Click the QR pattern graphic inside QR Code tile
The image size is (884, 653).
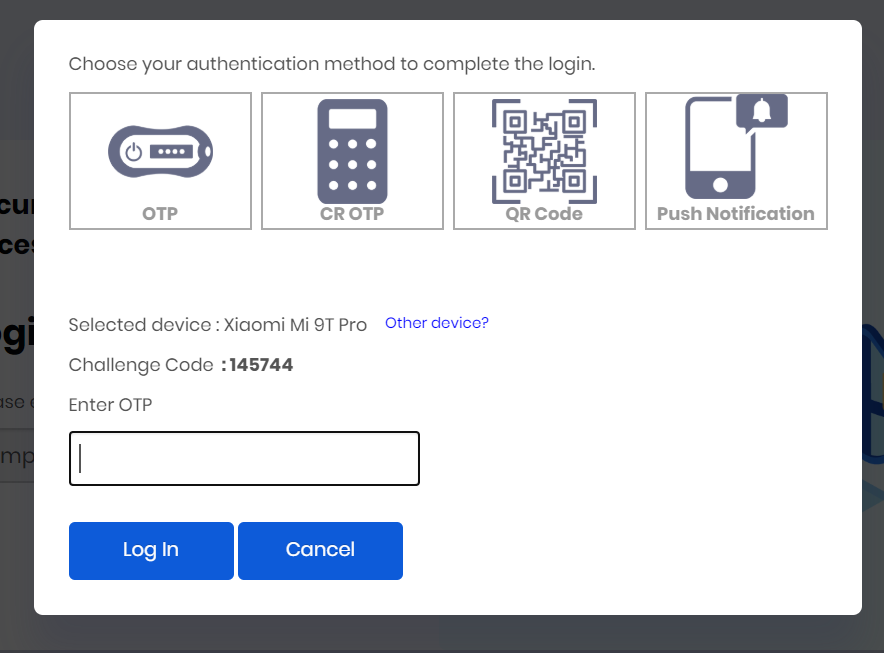(544, 150)
